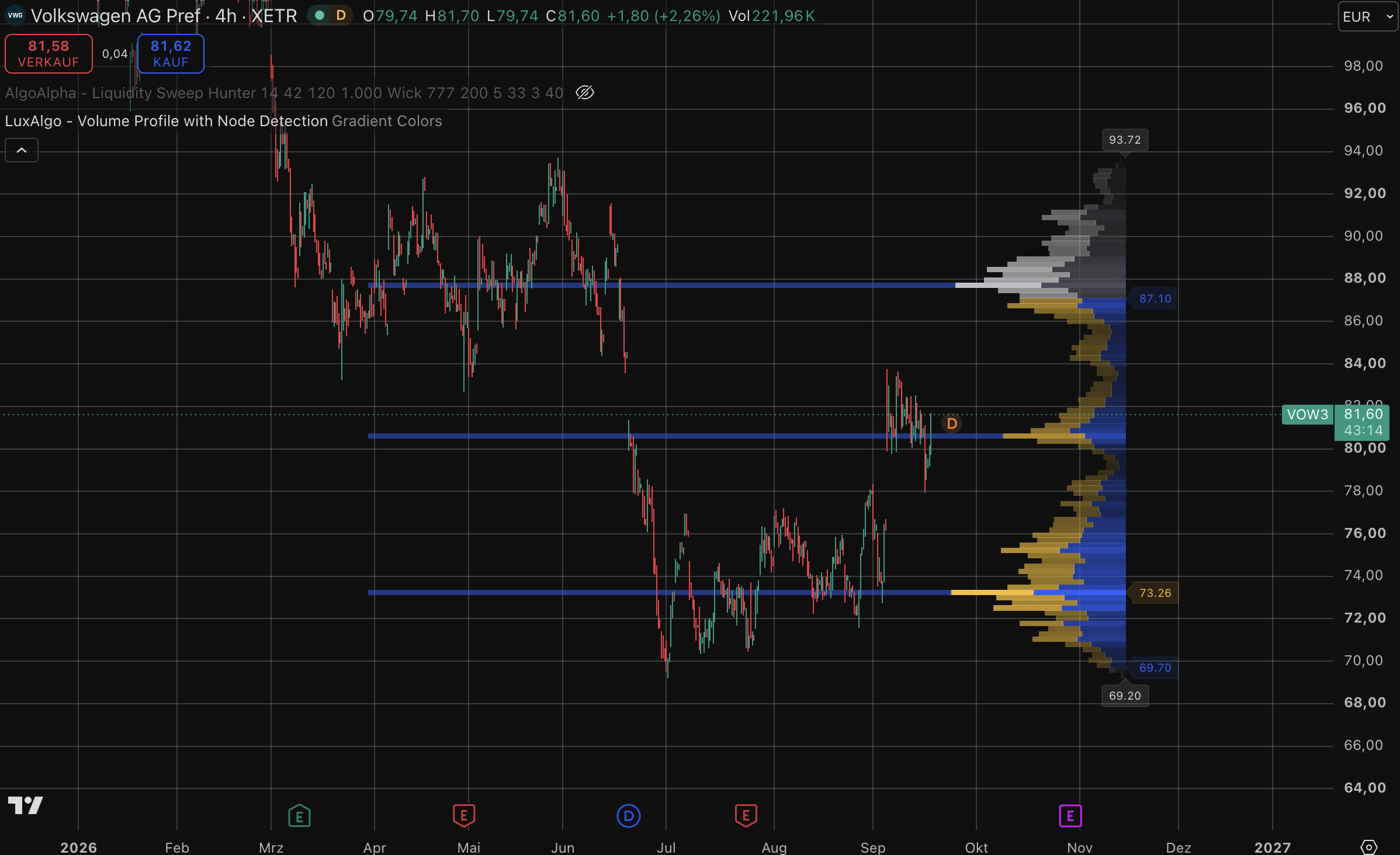
Task: Click the 84,00 price axis label
Action: point(1364,363)
